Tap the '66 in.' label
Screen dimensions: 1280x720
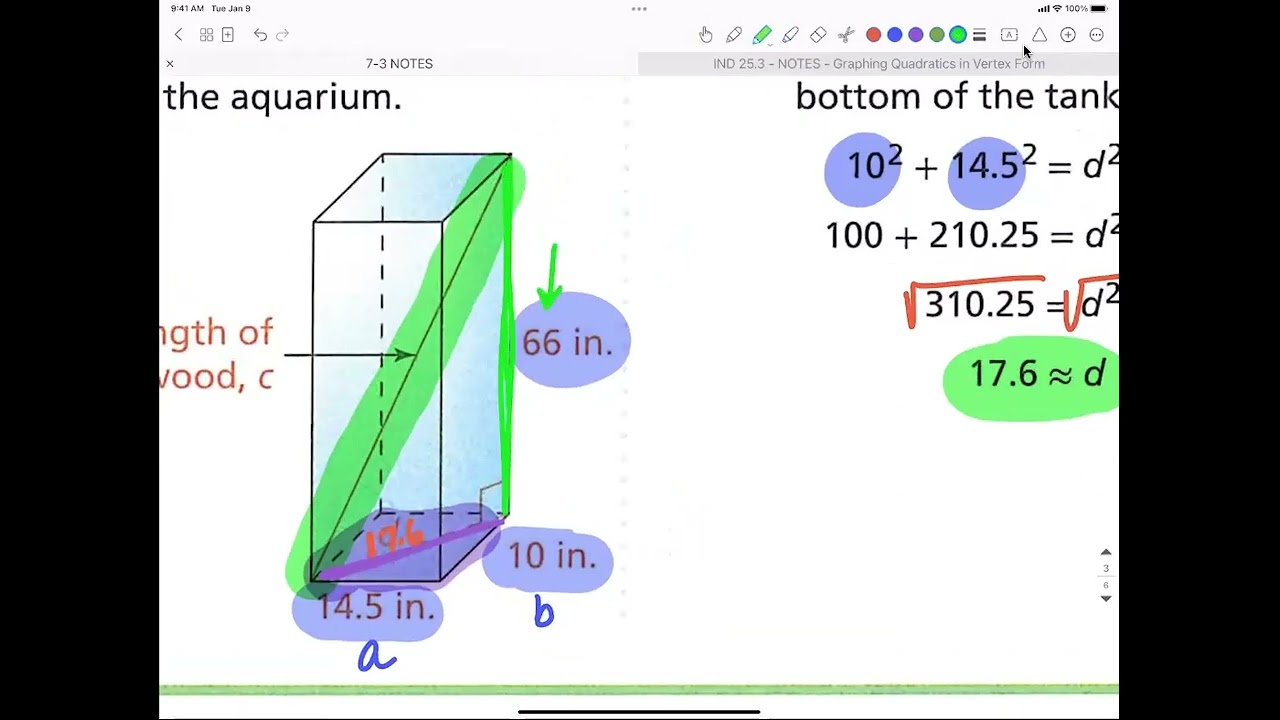click(x=567, y=343)
